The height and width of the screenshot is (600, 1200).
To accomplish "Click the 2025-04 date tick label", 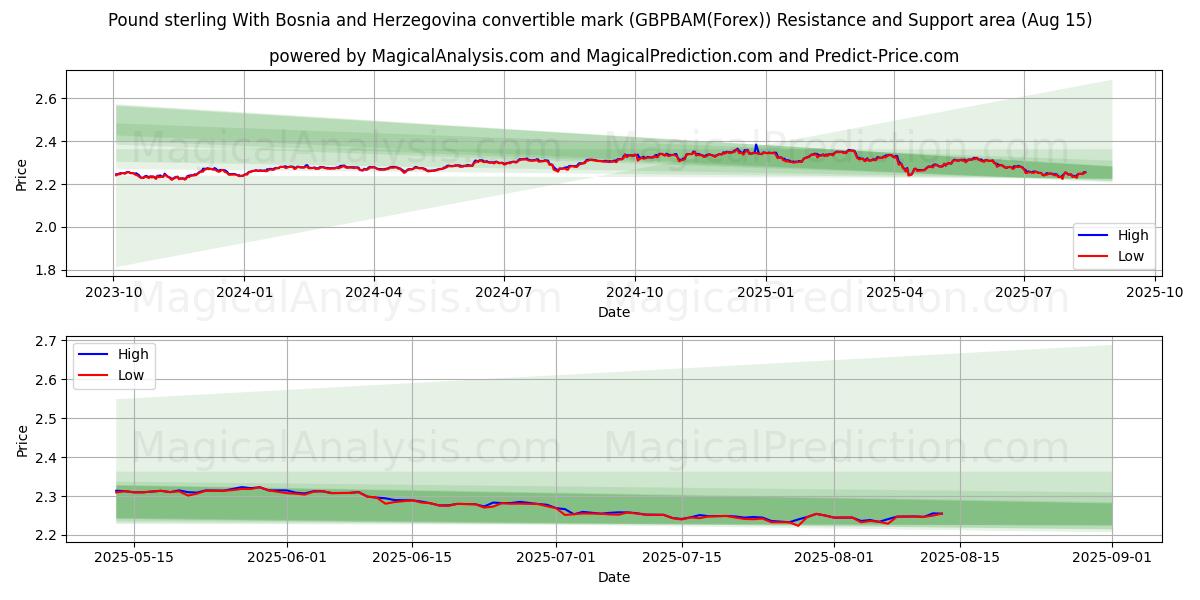I will (893, 292).
